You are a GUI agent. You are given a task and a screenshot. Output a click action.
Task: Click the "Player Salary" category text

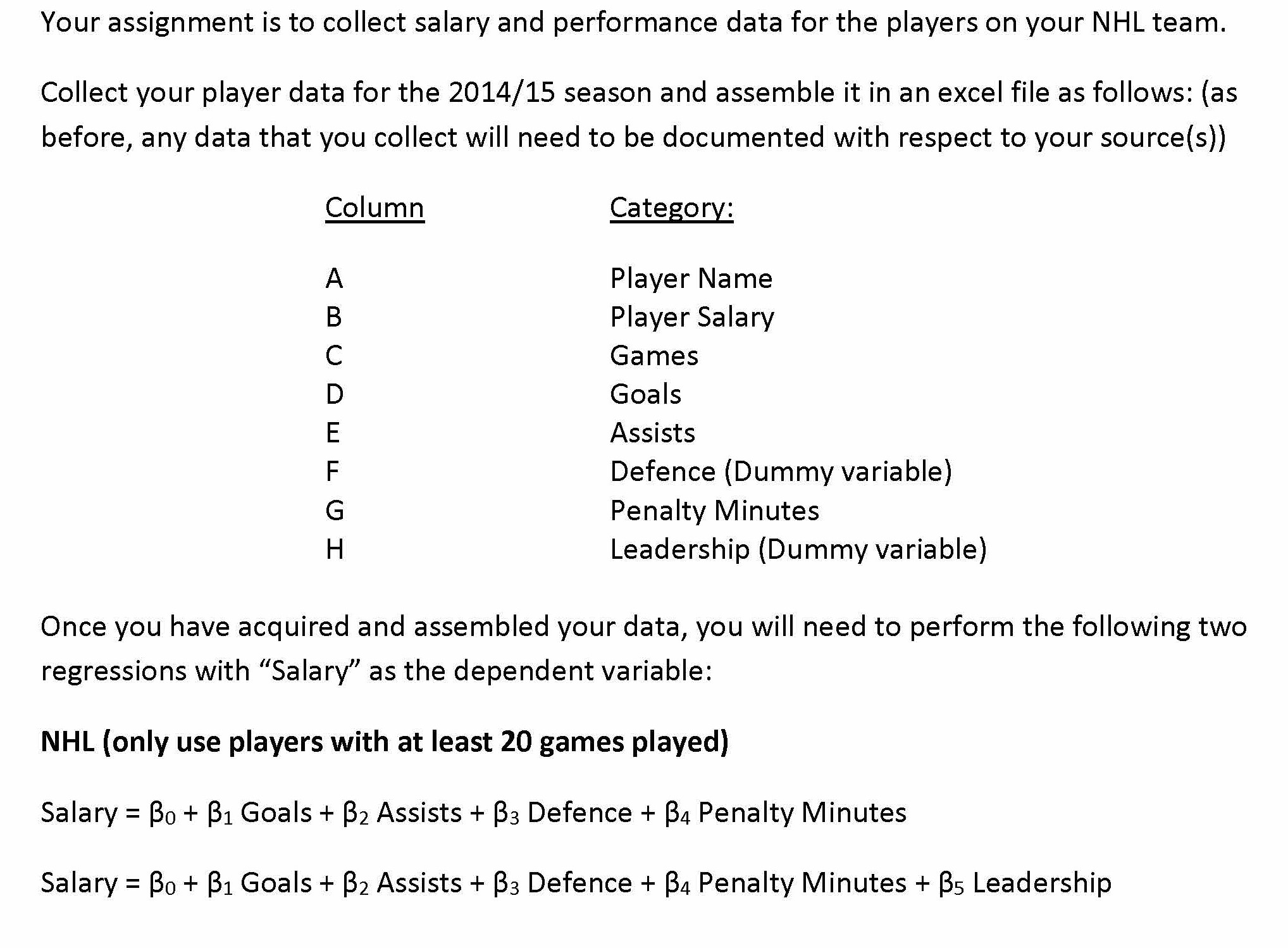coord(691,317)
